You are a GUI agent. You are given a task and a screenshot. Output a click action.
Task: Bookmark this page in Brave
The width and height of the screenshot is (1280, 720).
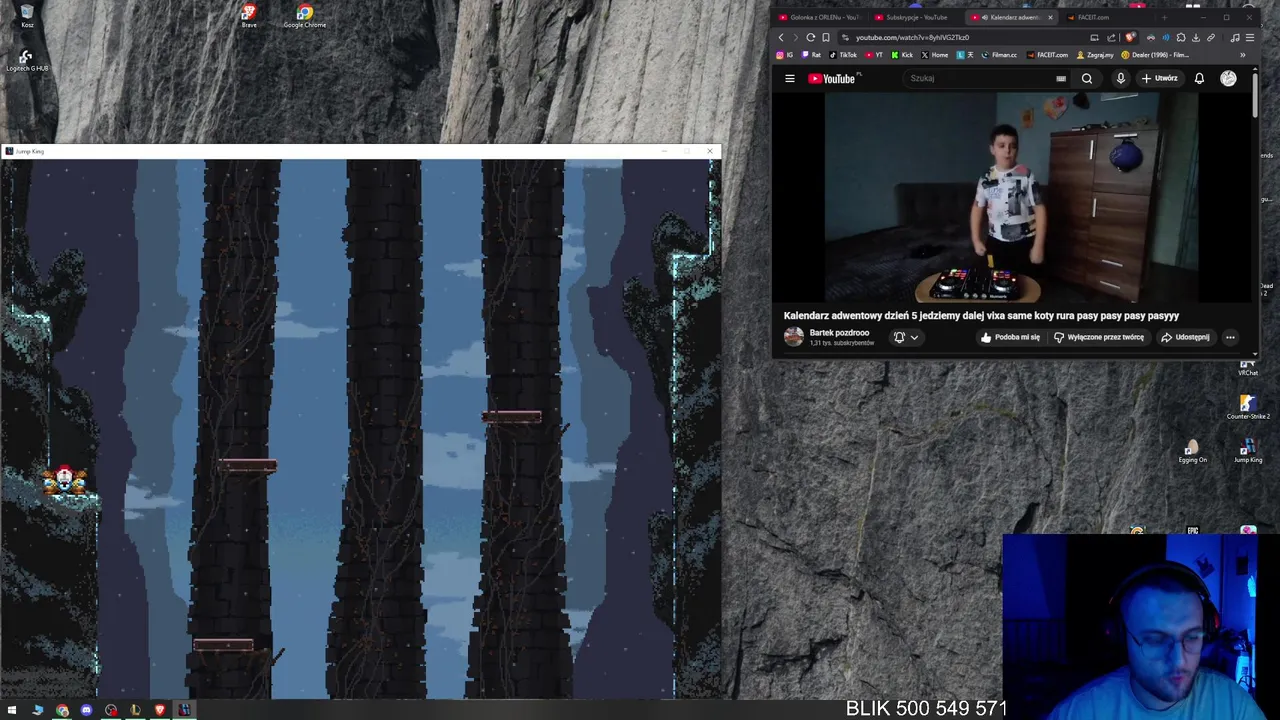(826, 38)
